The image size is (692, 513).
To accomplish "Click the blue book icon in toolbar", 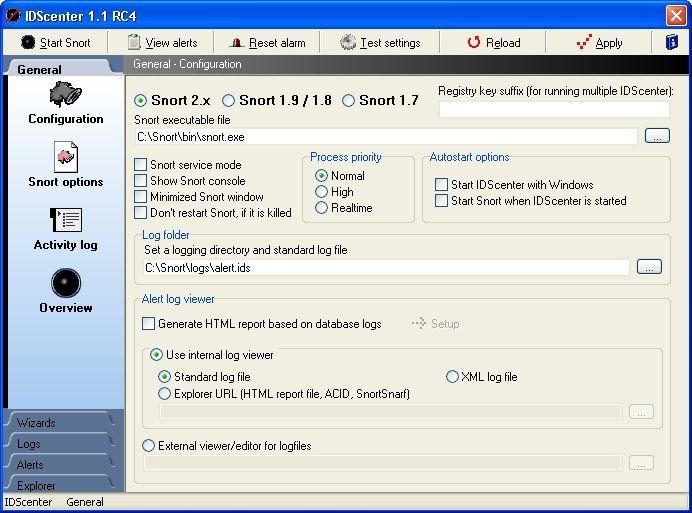I will coord(671,42).
